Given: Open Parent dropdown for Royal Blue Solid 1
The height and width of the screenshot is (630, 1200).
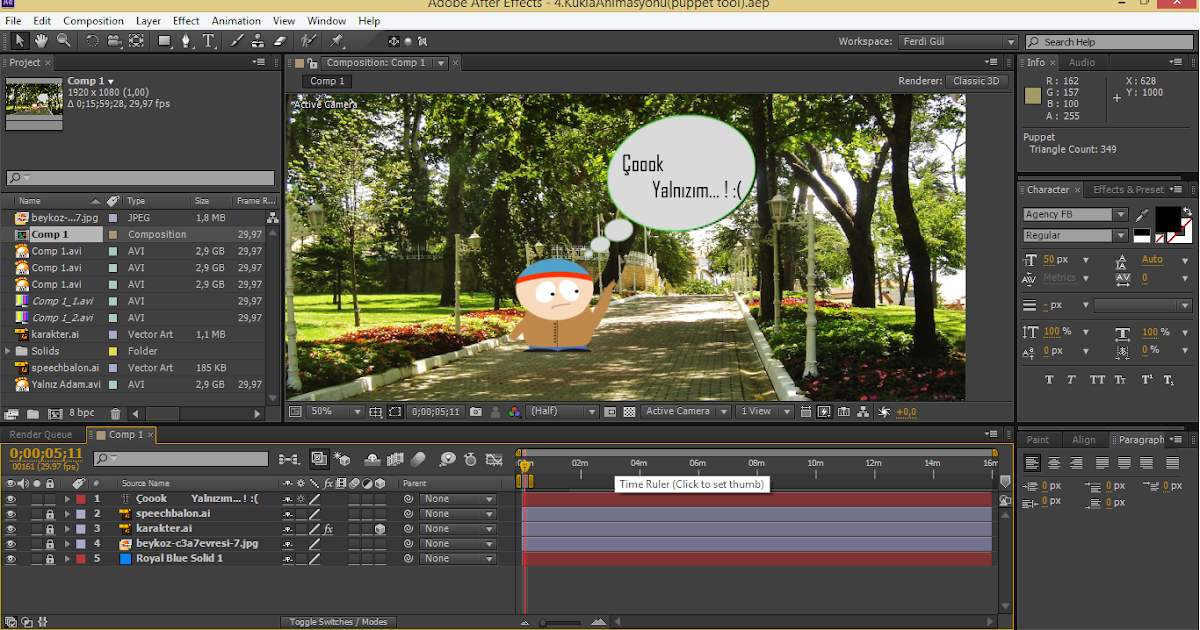Looking at the screenshot, I should tap(458, 558).
